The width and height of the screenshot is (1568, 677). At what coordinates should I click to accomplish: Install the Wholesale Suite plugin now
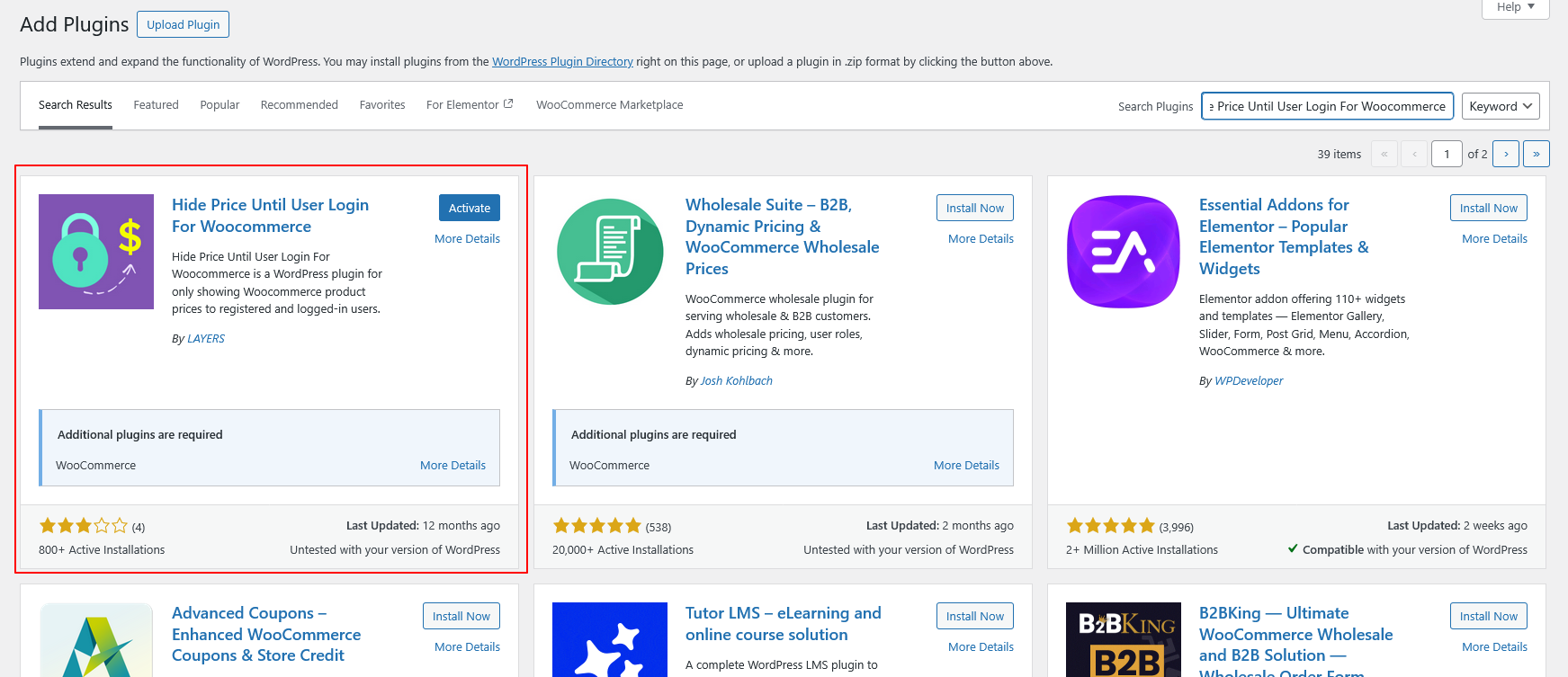click(974, 208)
